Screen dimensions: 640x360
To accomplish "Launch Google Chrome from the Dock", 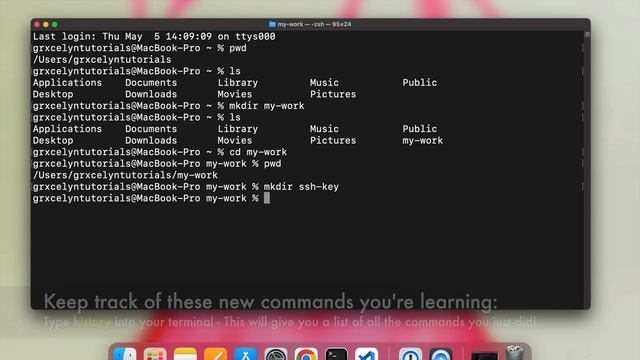I will click(x=306, y=354).
